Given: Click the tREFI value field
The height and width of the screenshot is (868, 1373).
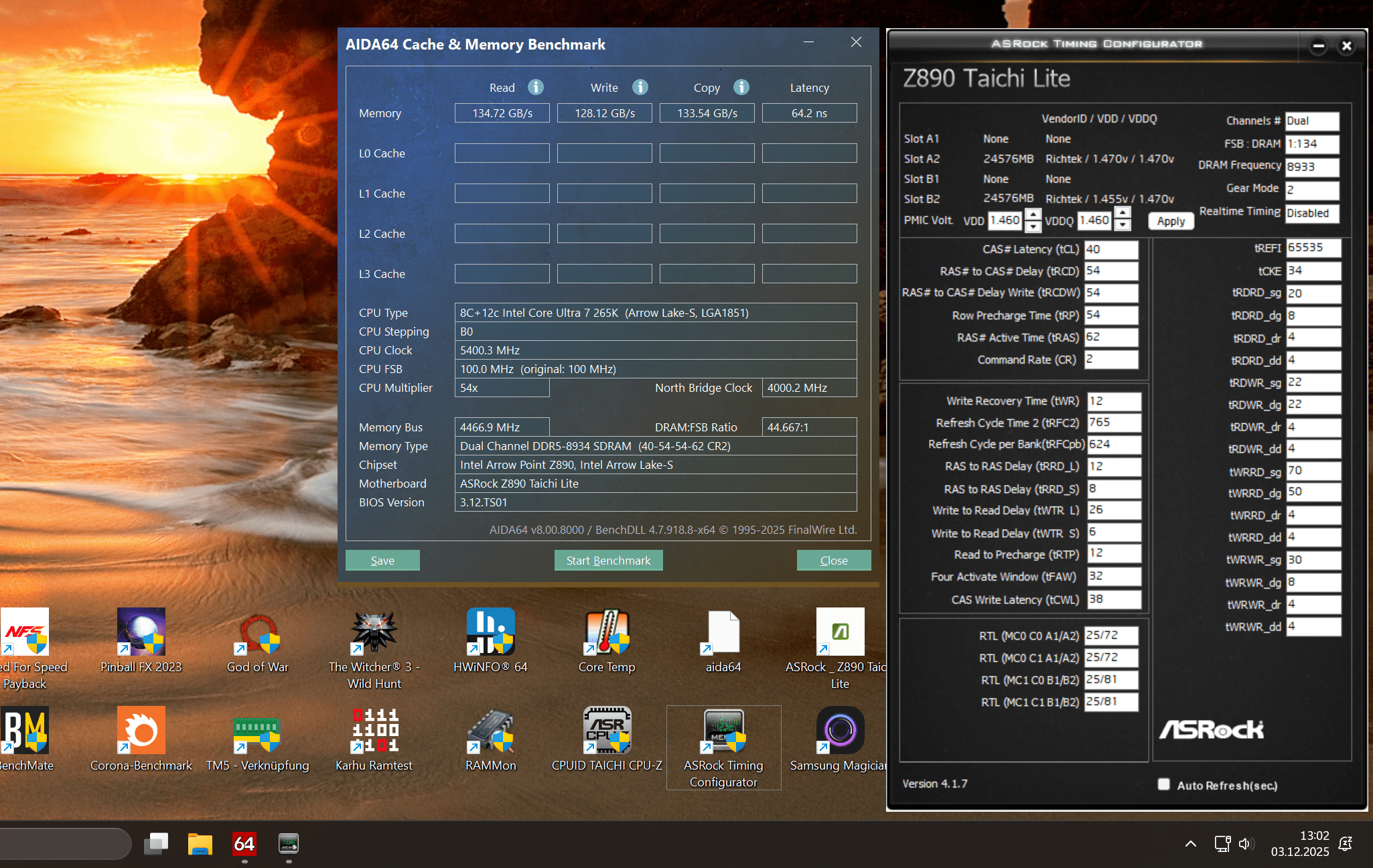Looking at the screenshot, I should point(1313,248).
